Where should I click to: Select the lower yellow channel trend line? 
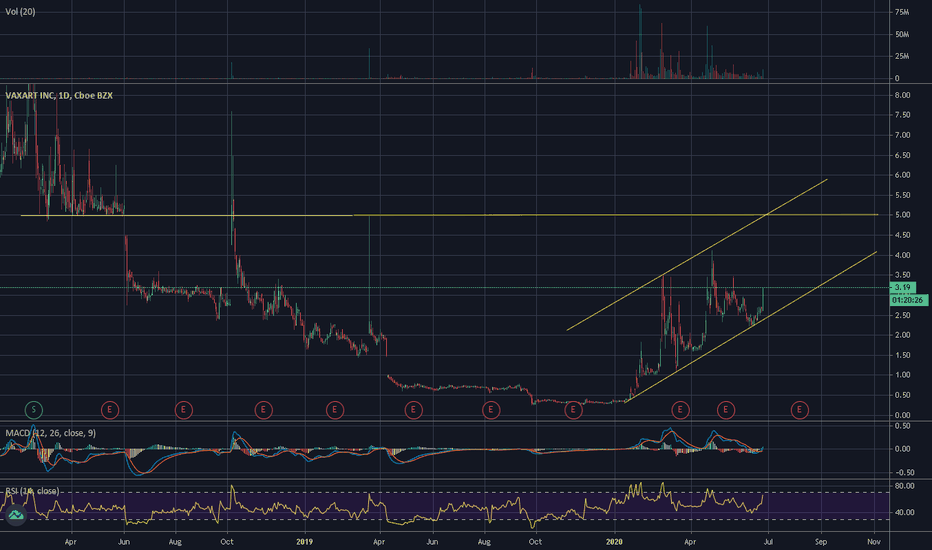point(751,327)
